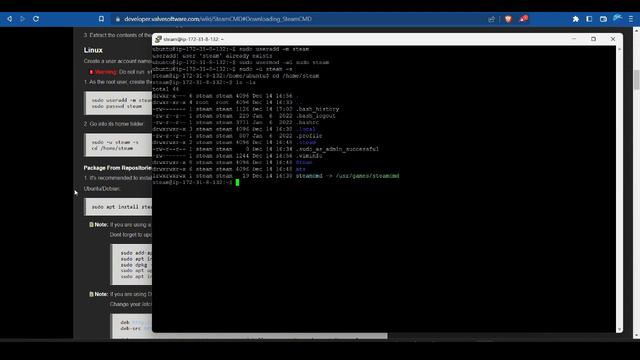640x360 pixels.
Task: View site info via the address bar padlock
Action: (x=118, y=19)
